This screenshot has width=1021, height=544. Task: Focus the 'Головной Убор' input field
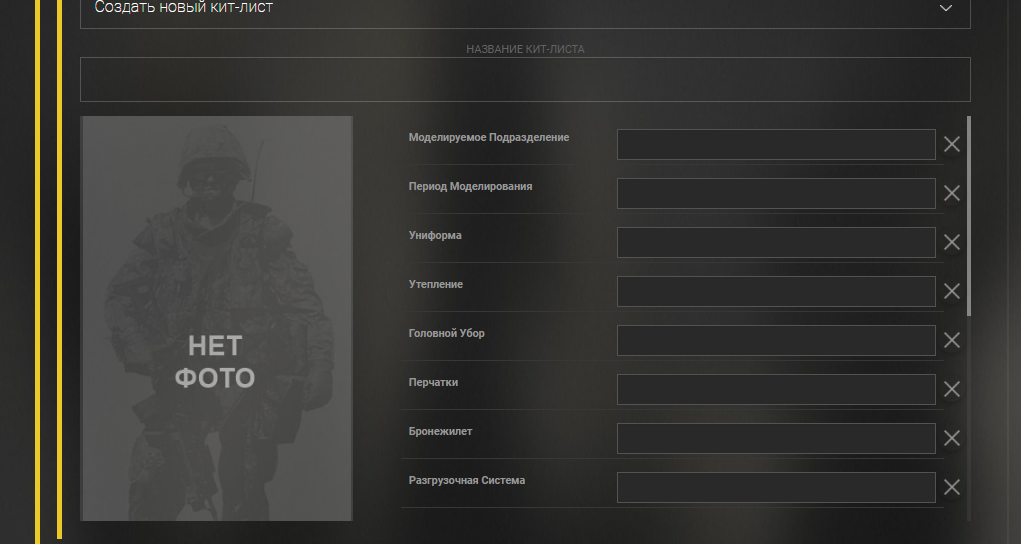coord(776,340)
